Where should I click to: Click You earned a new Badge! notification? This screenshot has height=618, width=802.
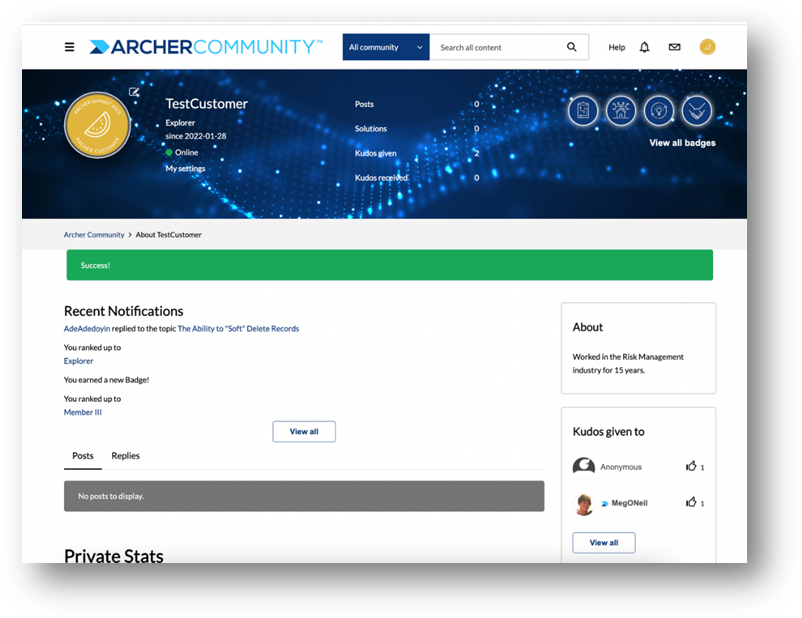(106, 380)
